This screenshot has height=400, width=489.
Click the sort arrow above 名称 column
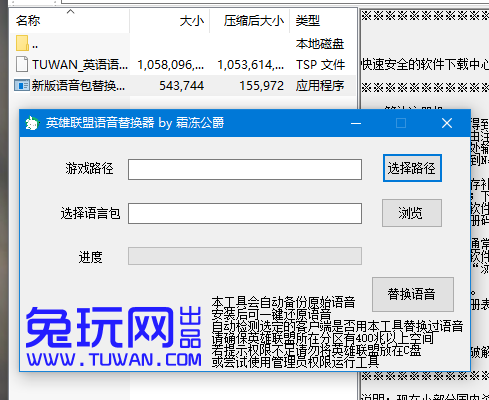pyautogui.click(x=70, y=12)
